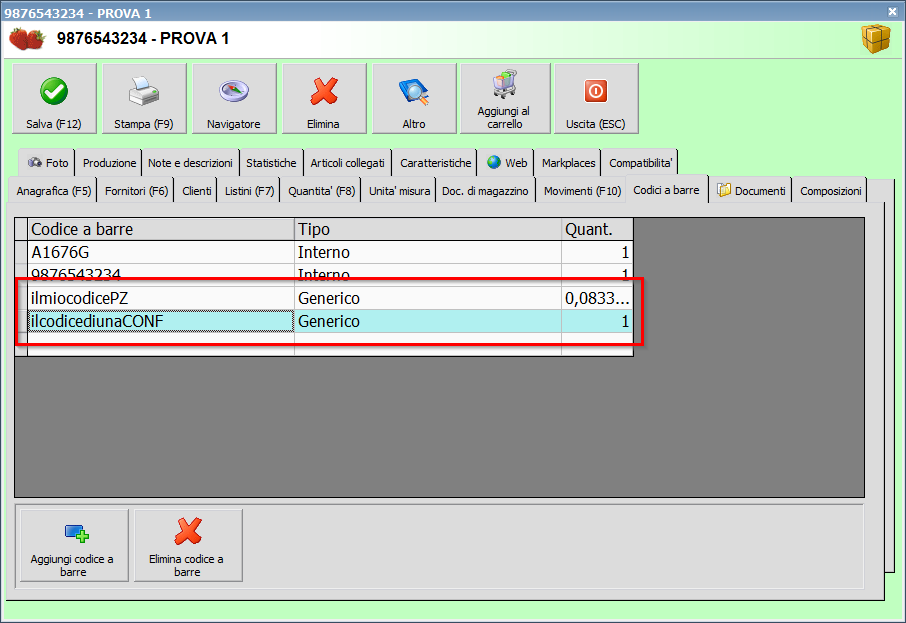Switch to the Statistiche tab

(x=271, y=163)
